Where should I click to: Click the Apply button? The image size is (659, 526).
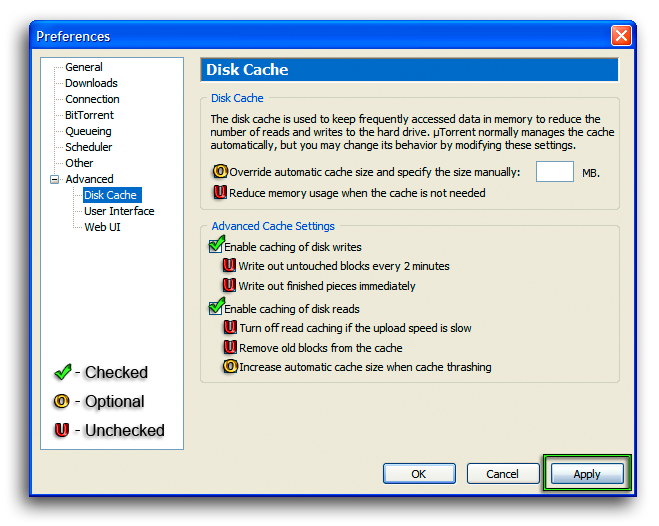(x=586, y=474)
